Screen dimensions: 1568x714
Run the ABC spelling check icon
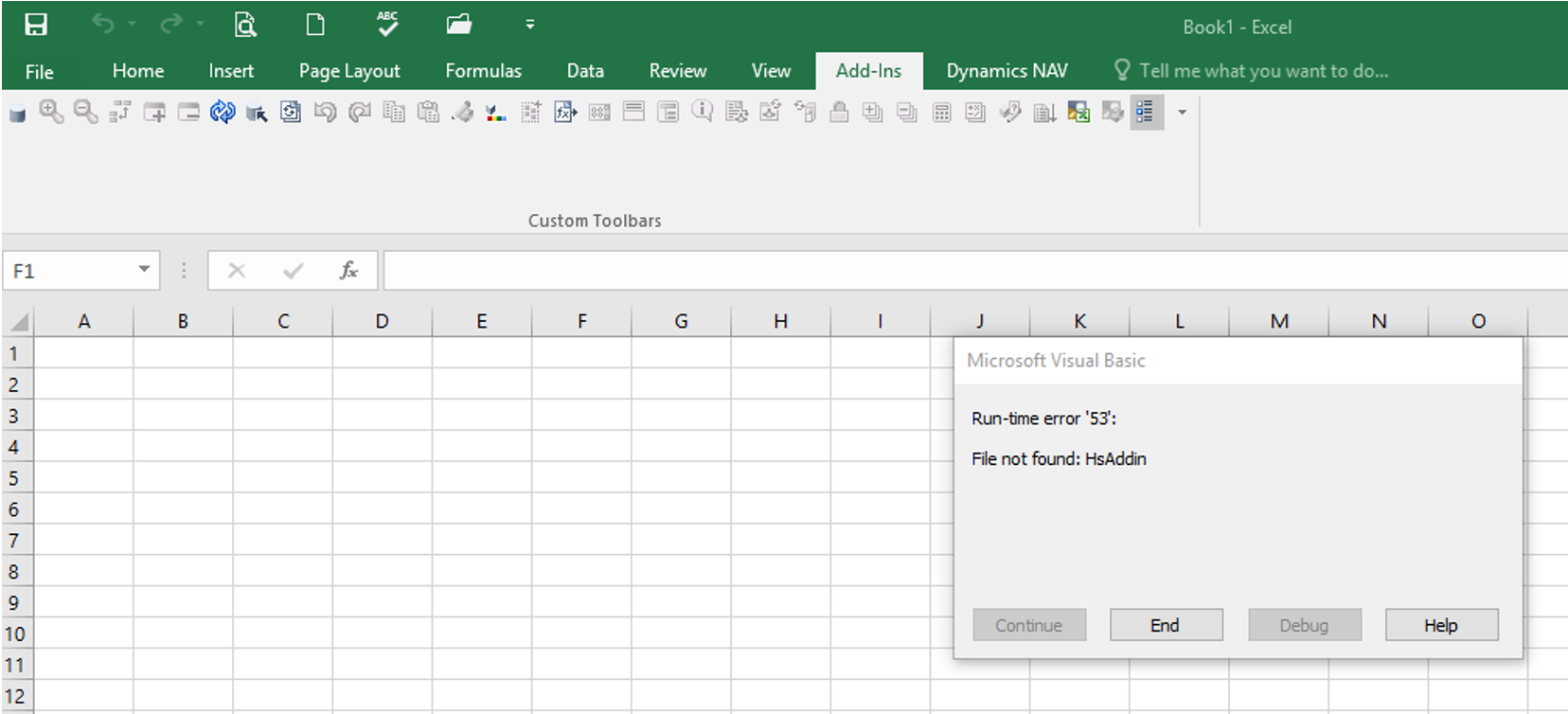(387, 26)
